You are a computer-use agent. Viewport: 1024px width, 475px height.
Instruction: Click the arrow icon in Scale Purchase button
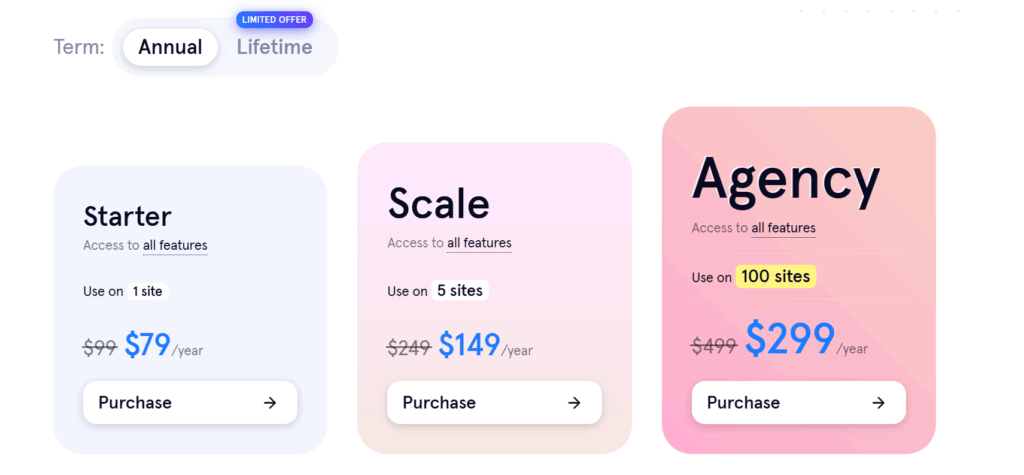574,402
